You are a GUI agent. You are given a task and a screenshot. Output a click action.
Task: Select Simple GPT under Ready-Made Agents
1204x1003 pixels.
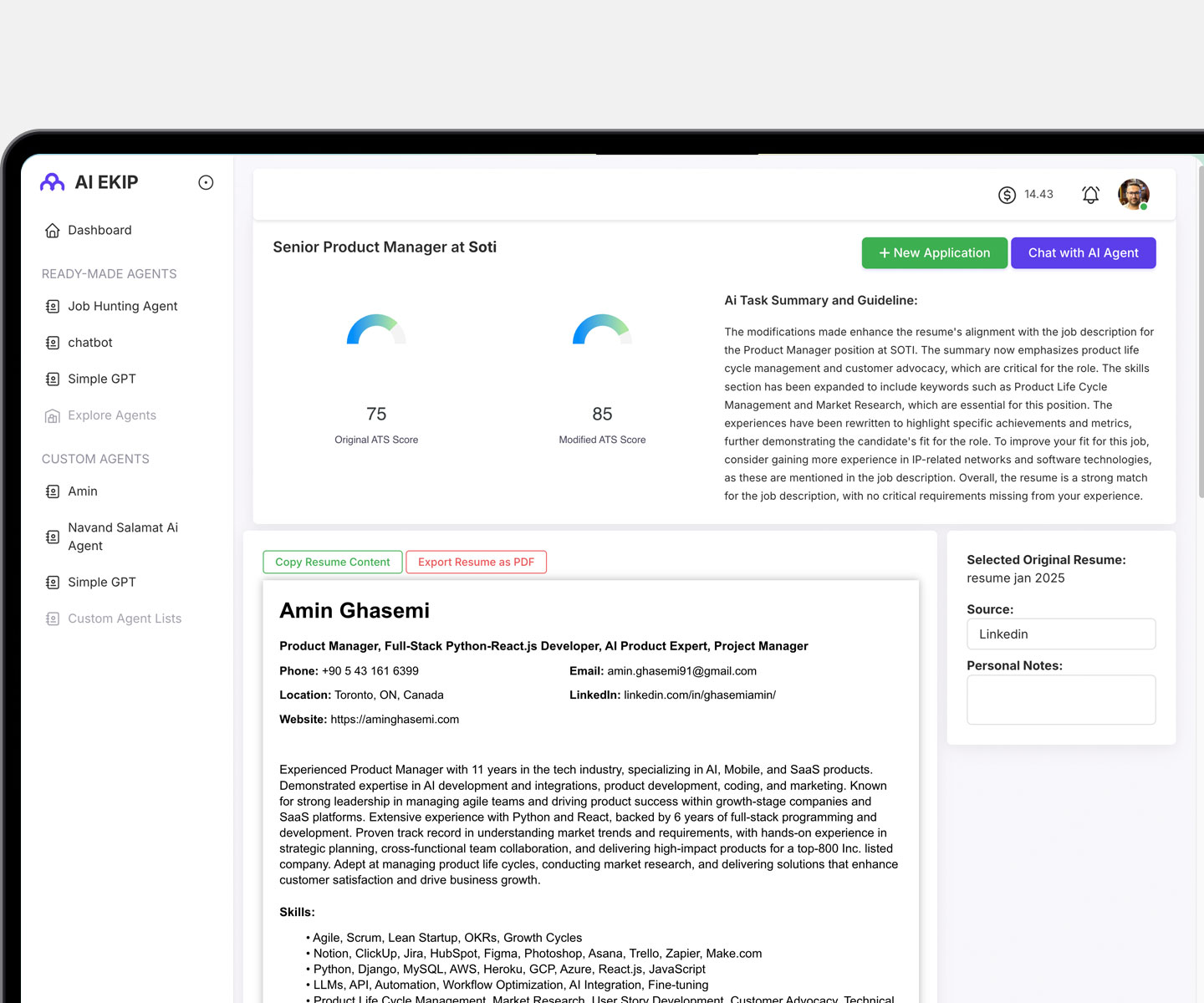(101, 379)
